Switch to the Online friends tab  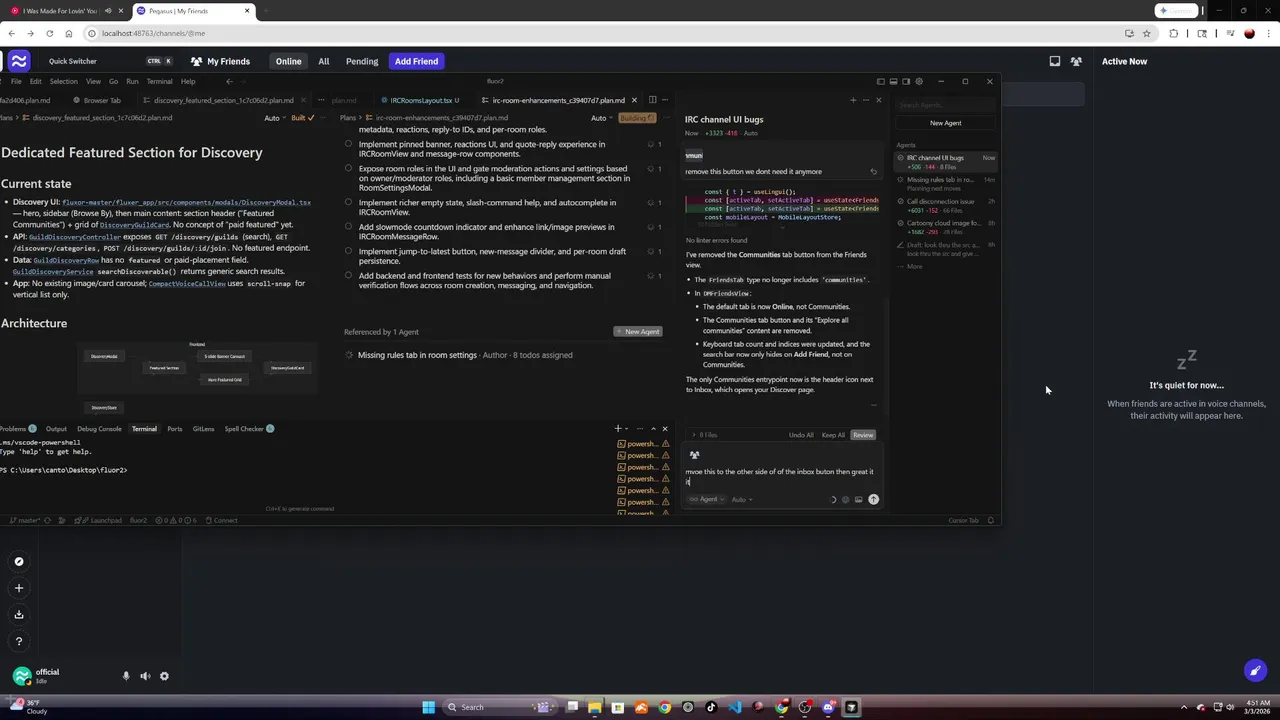(x=289, y=61)
